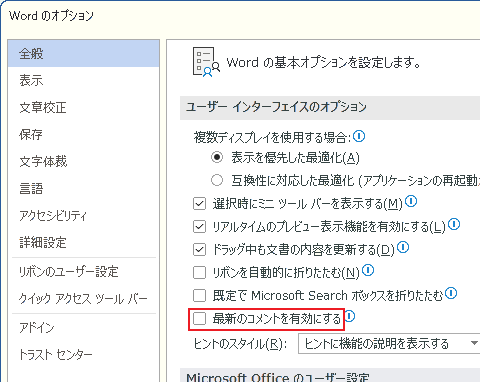Click info icon beside ミニ ツール バー option

[x=411, y=201]
